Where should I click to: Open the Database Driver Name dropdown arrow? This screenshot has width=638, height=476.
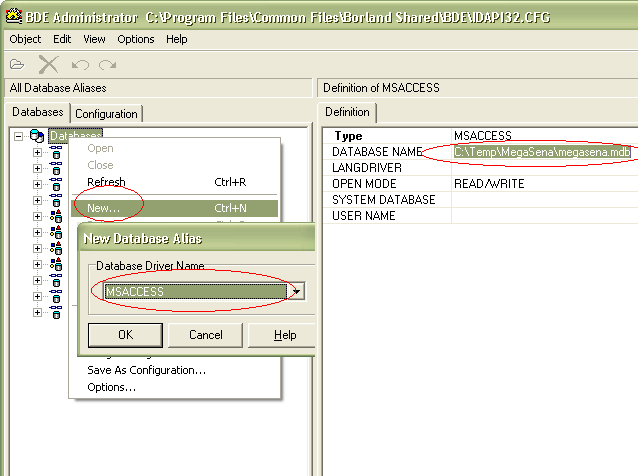(296, 291)
